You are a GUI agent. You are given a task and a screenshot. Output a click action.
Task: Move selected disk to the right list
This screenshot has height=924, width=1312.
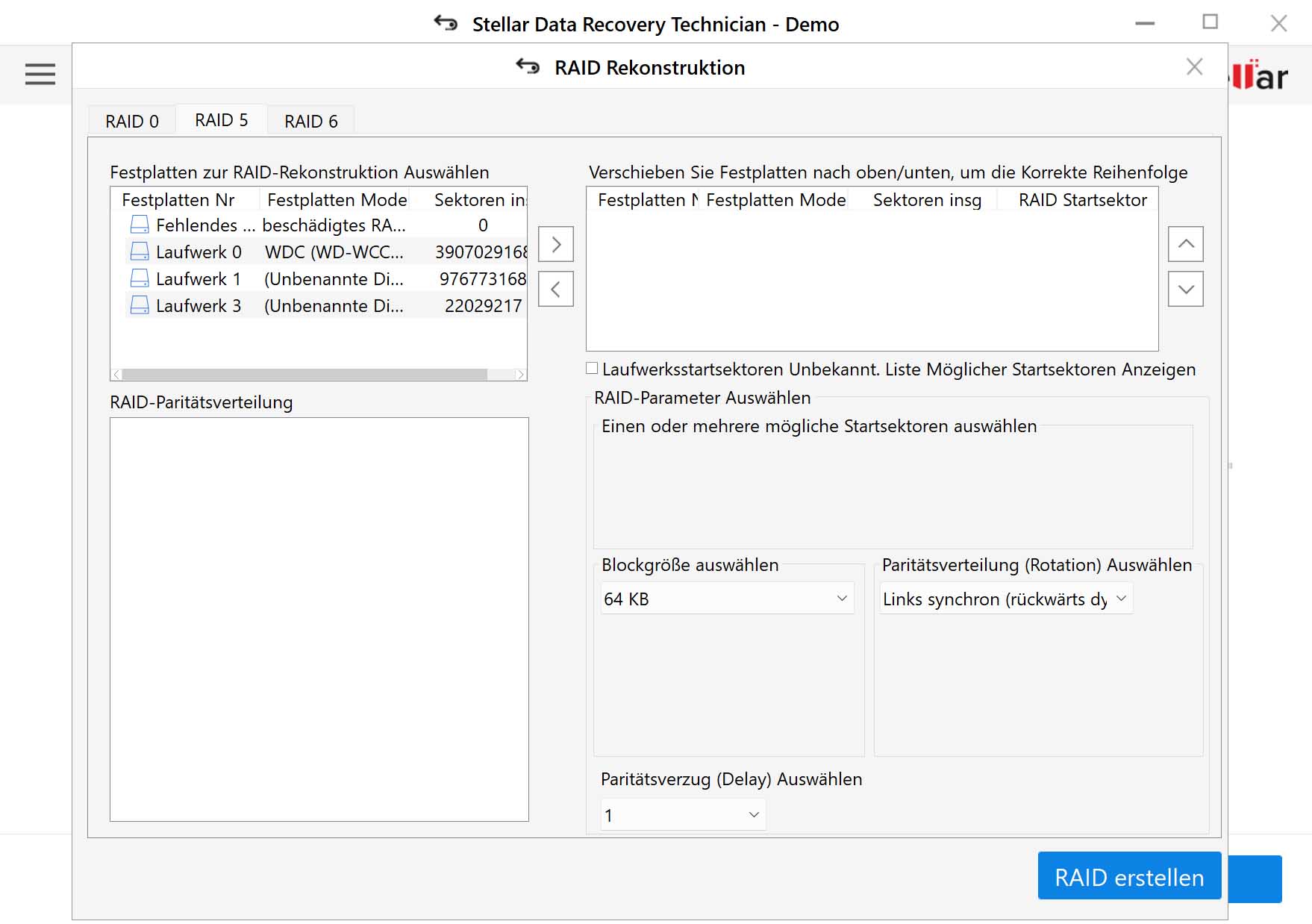click(556, 244)
